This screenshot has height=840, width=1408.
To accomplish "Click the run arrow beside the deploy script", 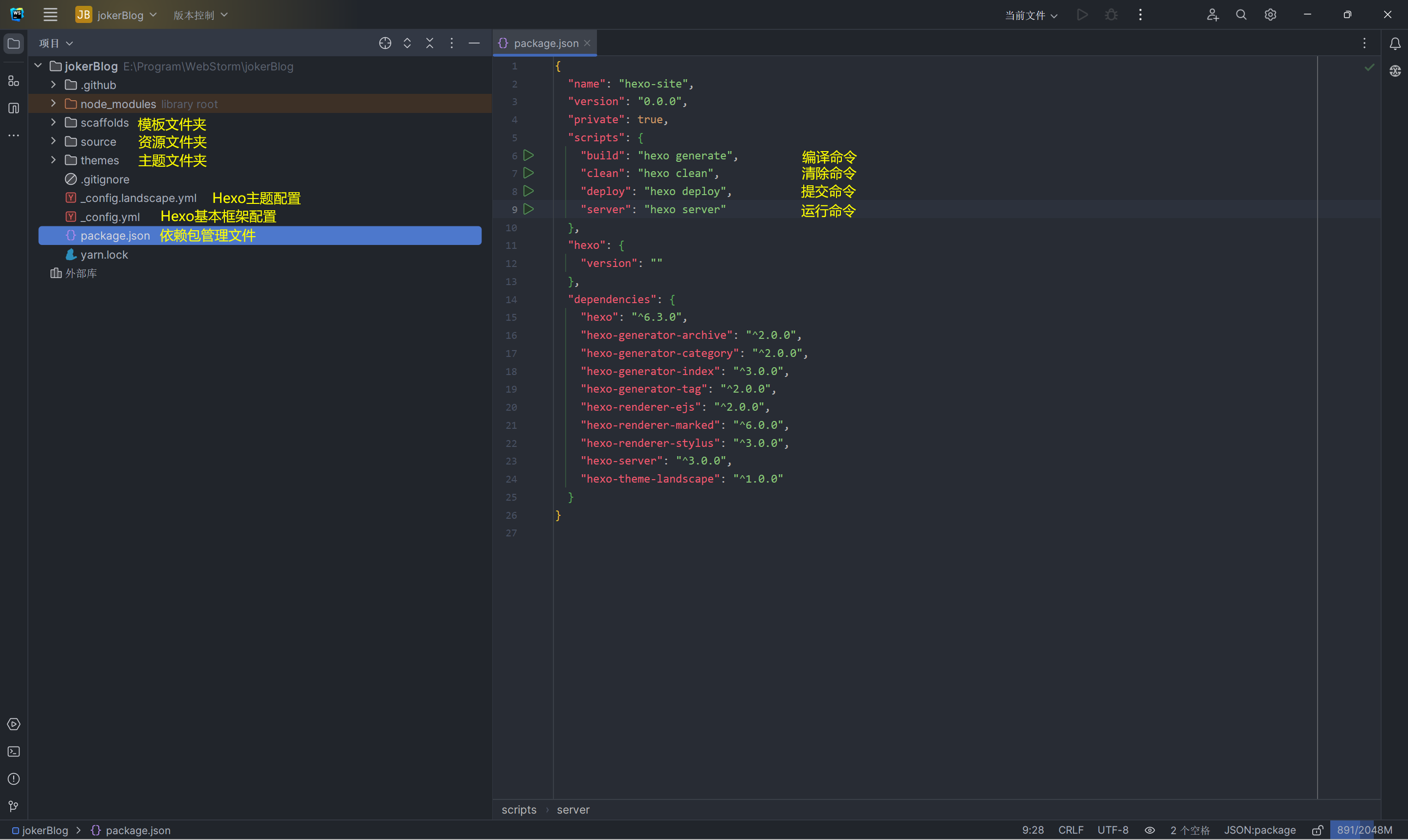I will pyautogui.click(x=528, y=191).
